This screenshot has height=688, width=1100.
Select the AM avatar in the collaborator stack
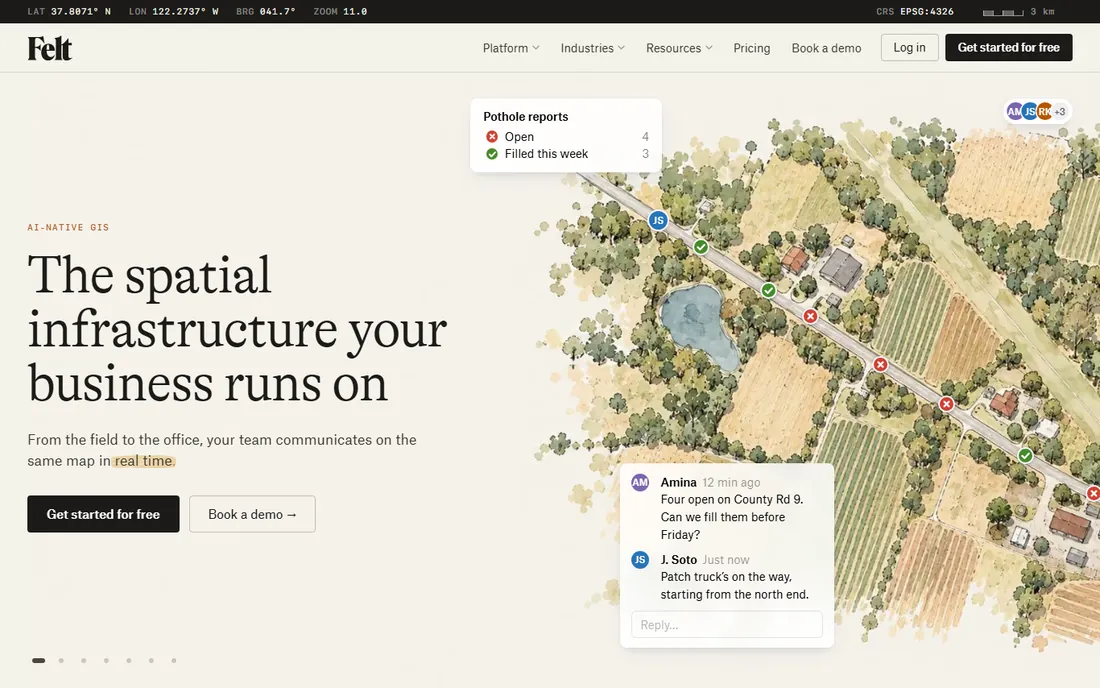point(1014,112)
